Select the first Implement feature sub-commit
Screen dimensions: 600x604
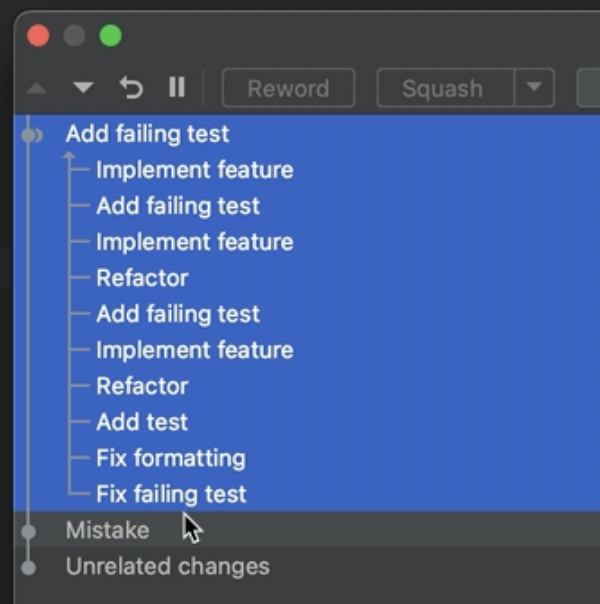point(194,170)
